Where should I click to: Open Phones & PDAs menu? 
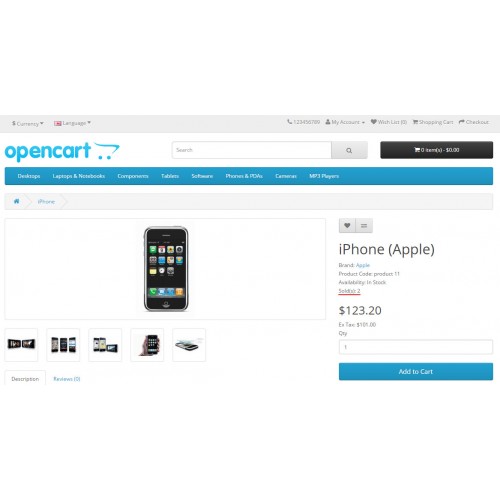coord(244,176)
